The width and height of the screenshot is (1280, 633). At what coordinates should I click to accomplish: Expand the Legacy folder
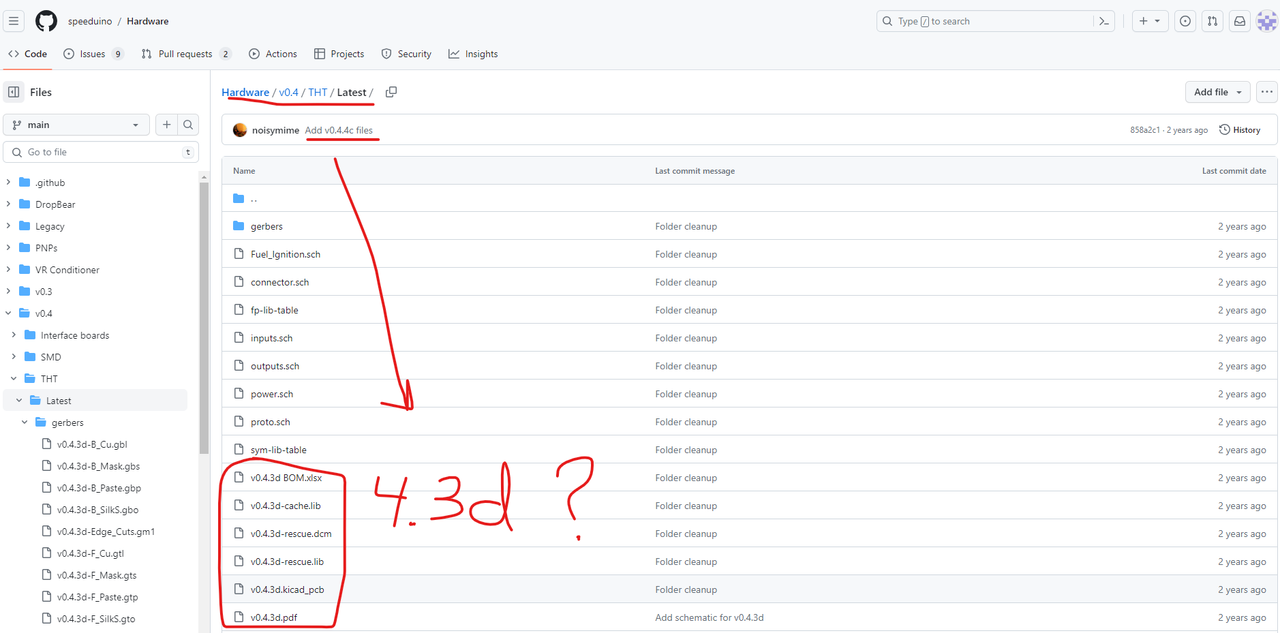point(9,226)
